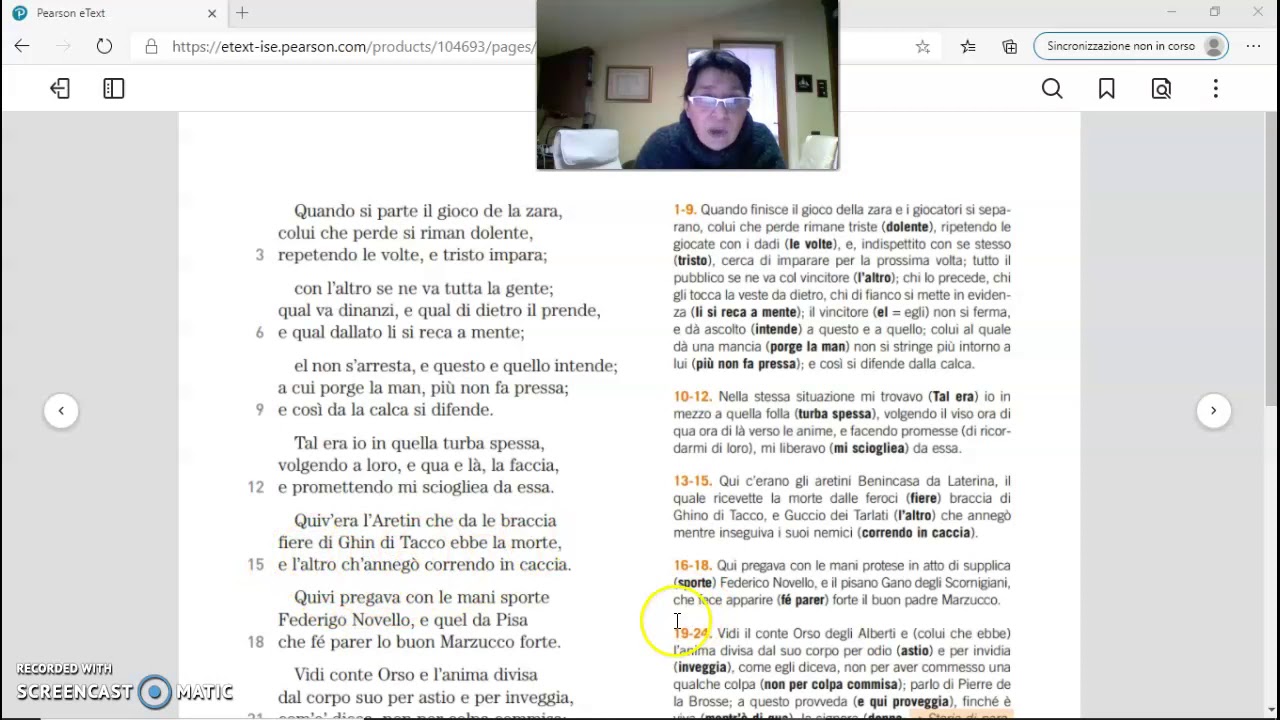Click verse "Quiv'era l'Aretin che da le braccia"
Screen dimensions: 1280x720
[425, 521]
